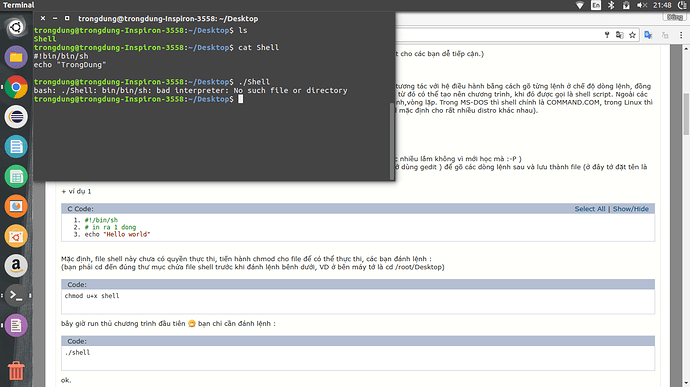Screen dimensions: 690x387
Task: Click the './shell' code text
Action: tap(77, 352)
